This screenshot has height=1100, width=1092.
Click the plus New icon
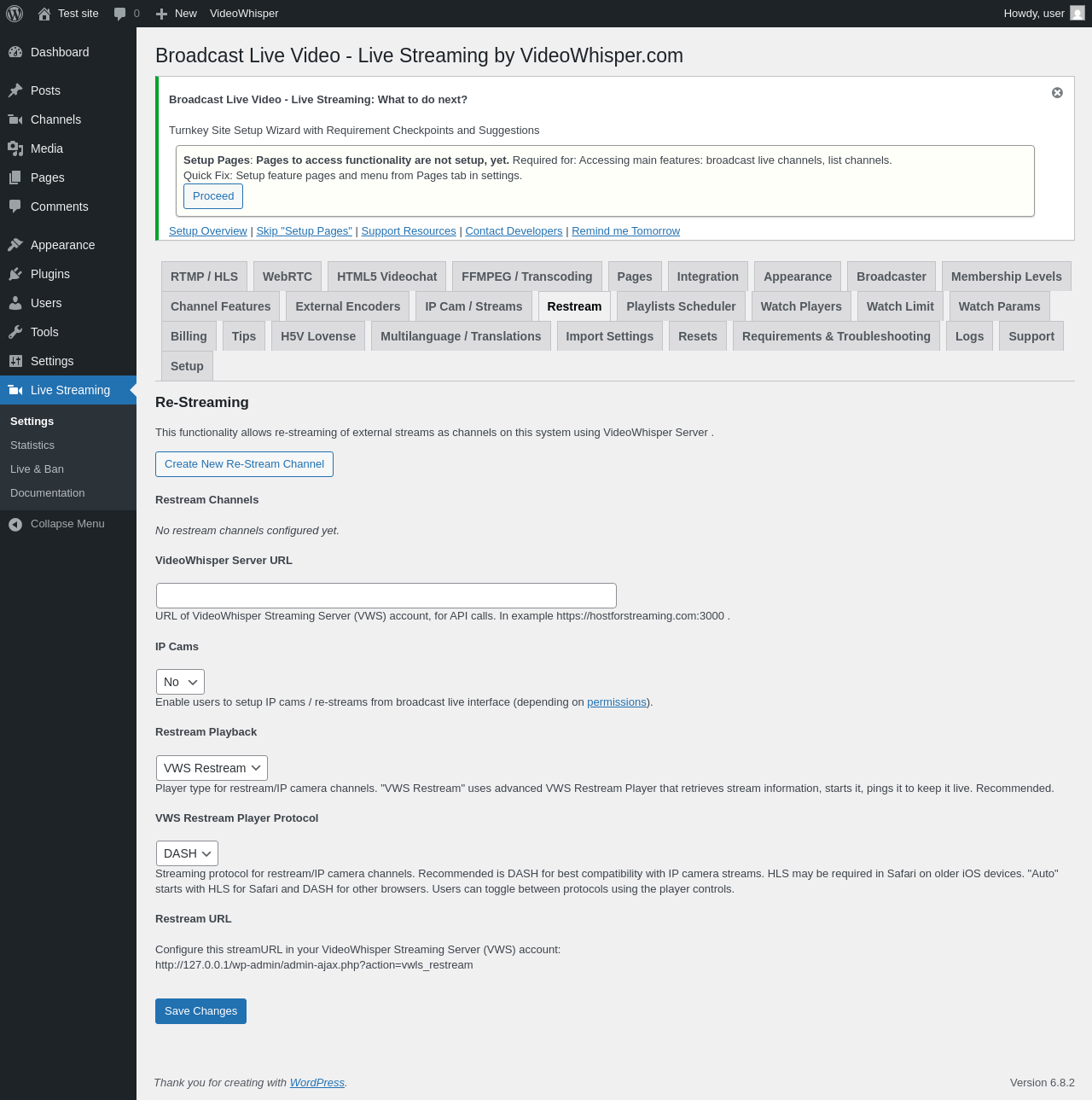161,14
